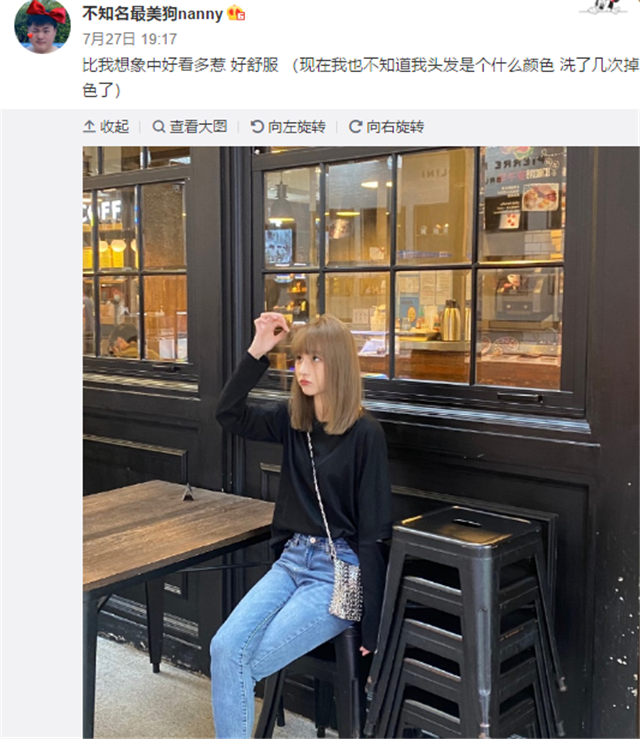Choose the 向右旋转 text option
Image resolution: width=640 pixels, height=739 pixels.
[395, 126]
